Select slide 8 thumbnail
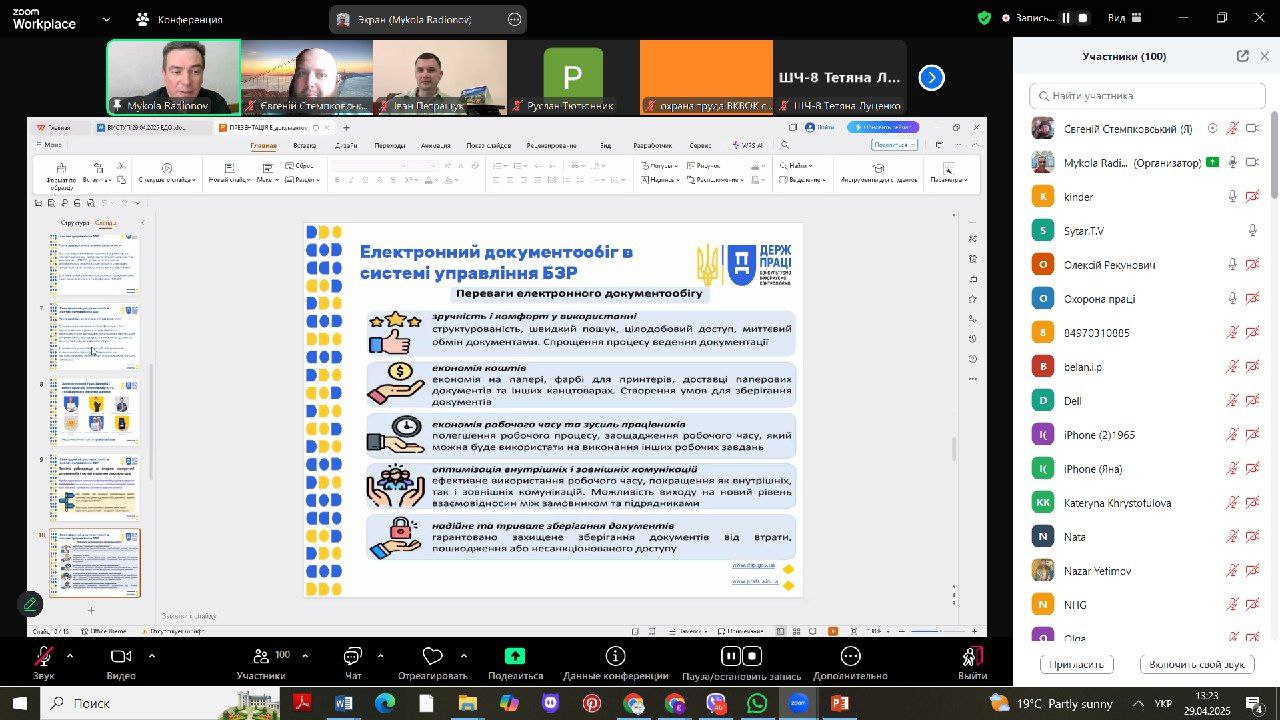The width and height of the screenshot is (1280, 720). point(97,412)
